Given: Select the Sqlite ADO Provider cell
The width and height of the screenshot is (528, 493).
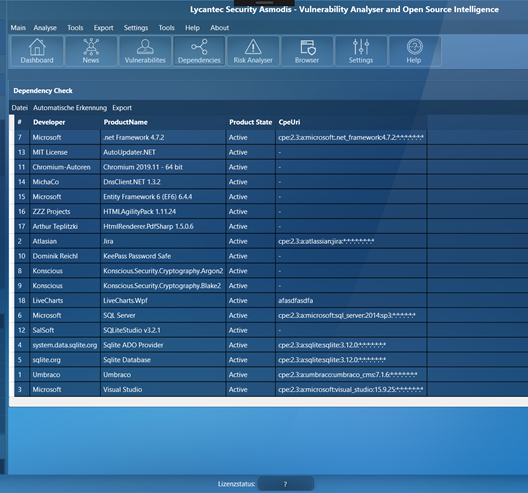Looking at the screenshot, I should (163, 345).
